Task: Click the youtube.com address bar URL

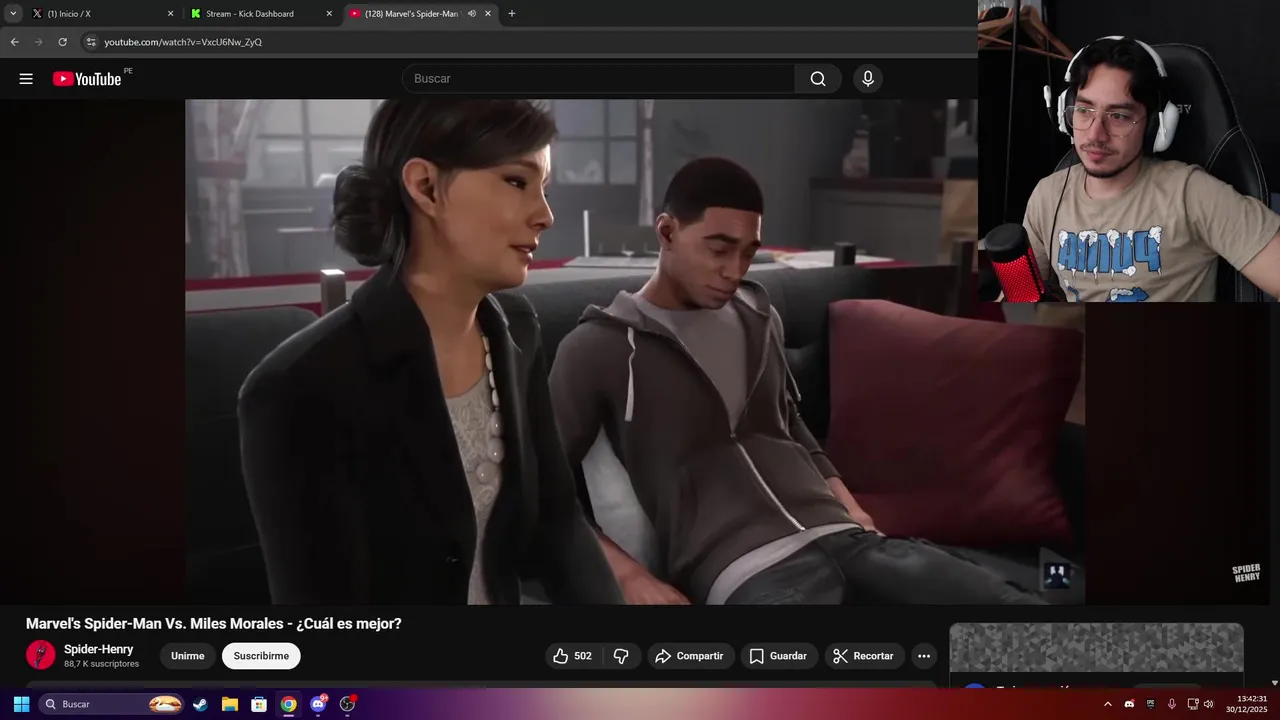Action: 183,42
